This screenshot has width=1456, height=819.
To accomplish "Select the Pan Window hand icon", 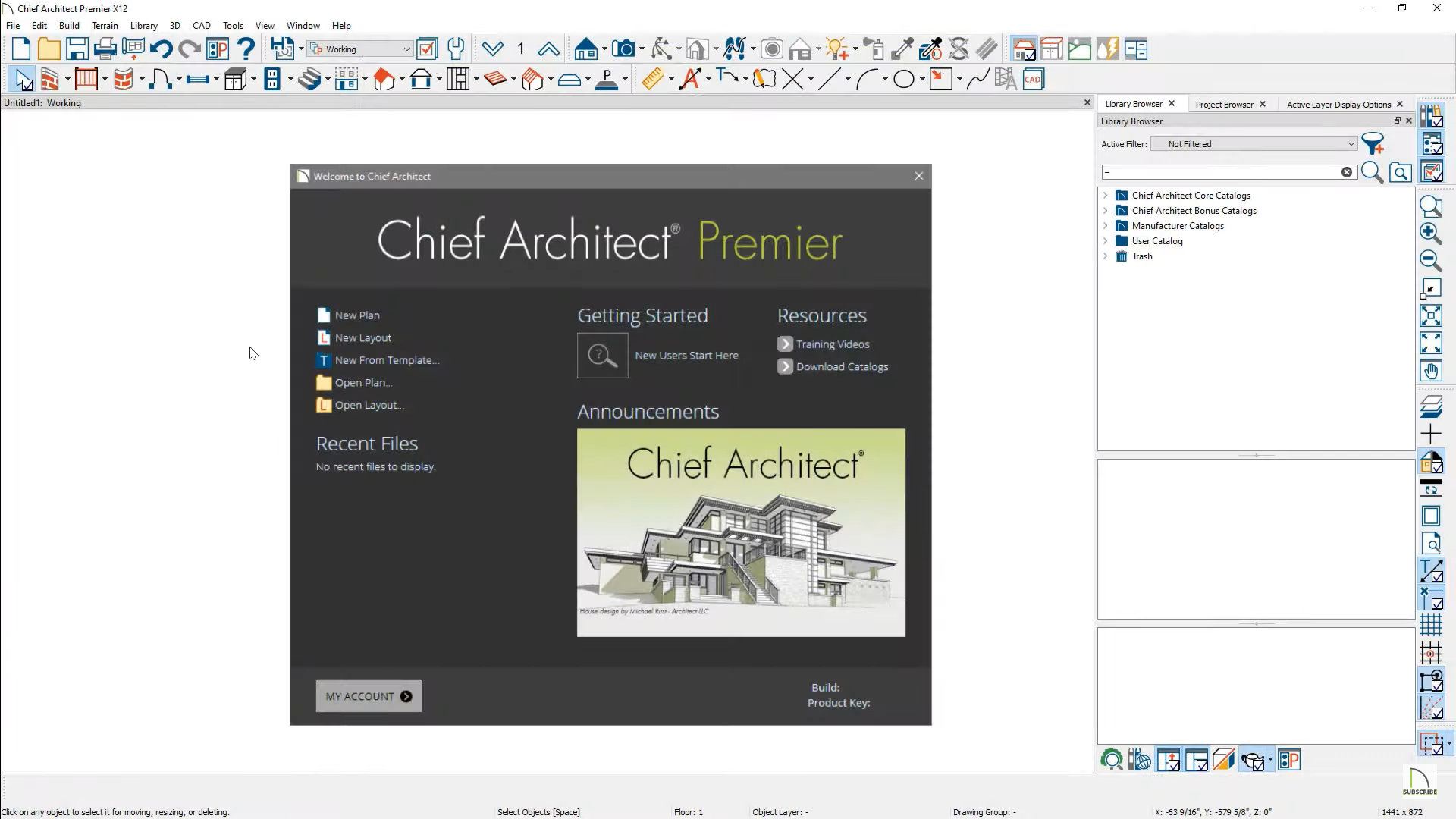I will [1431, 371].
